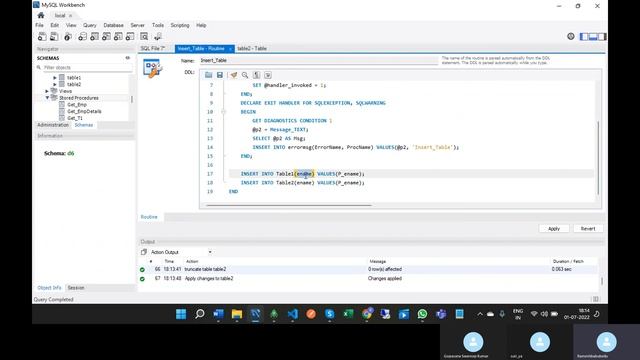The image size is (640, 360).
Task: Open the Database menu
Action: tap(113, 25)
